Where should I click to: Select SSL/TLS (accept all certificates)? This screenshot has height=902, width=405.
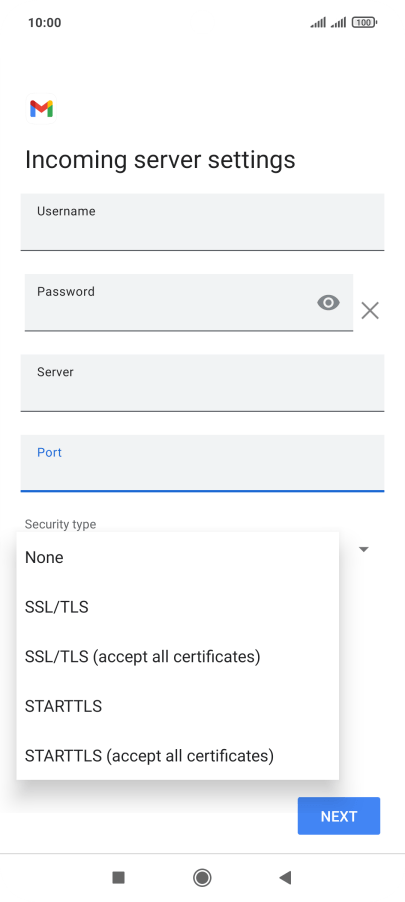(x=178, y=656)
